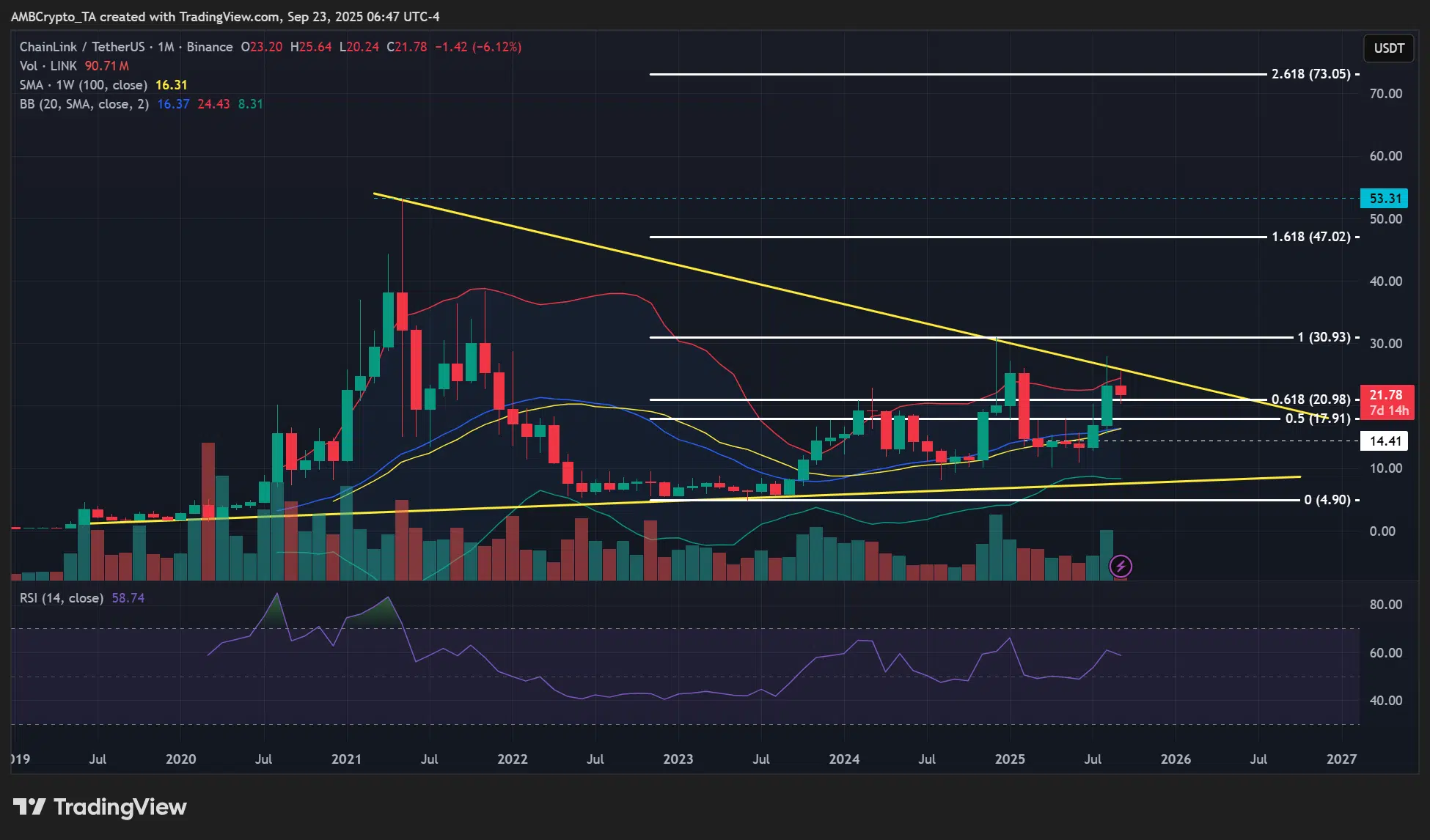The image size is (1430, 840).
Task: Click the 2024 label on time axis
Action: coord(844,759)
